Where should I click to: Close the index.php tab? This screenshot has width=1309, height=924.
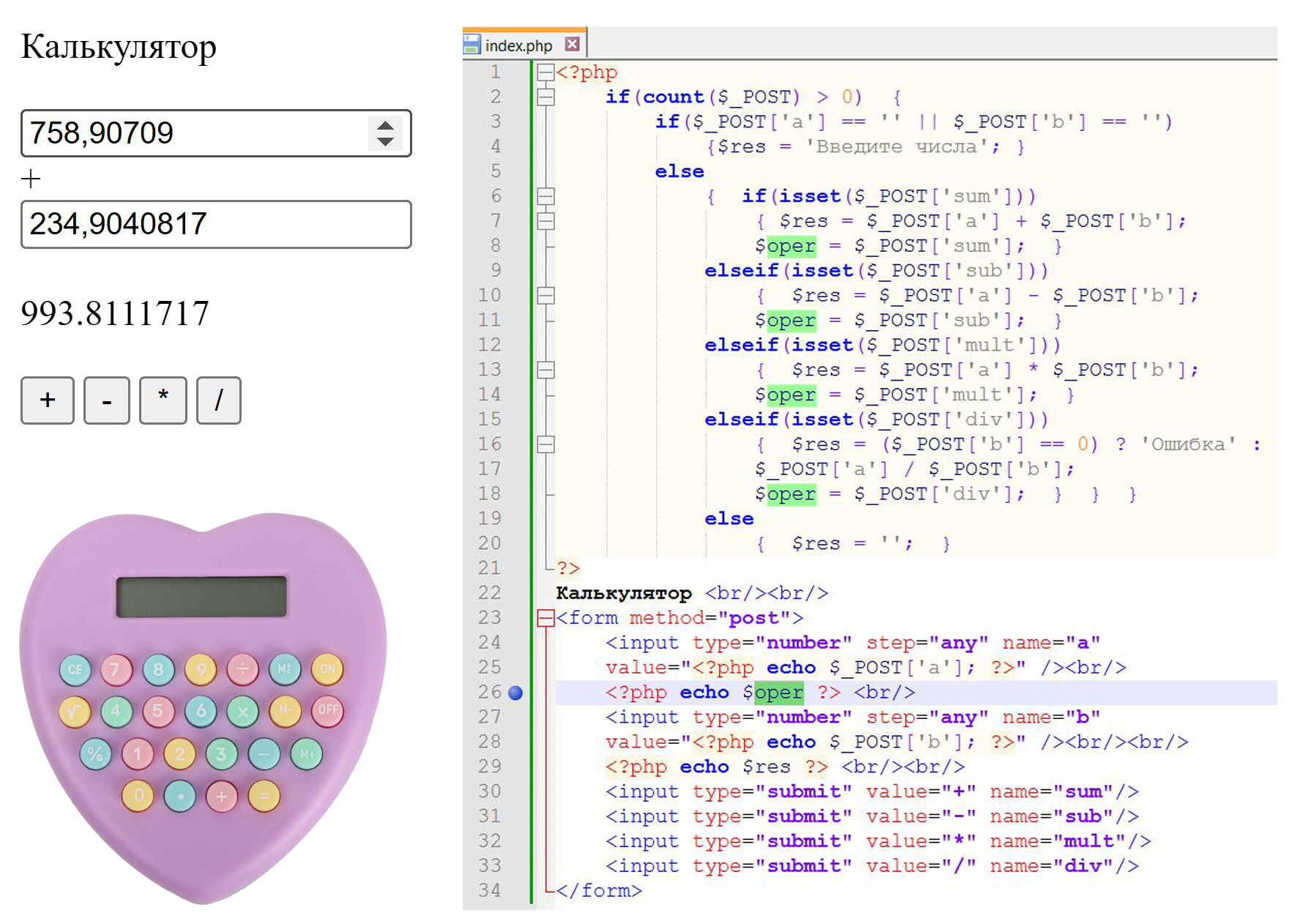coord(572,45)
